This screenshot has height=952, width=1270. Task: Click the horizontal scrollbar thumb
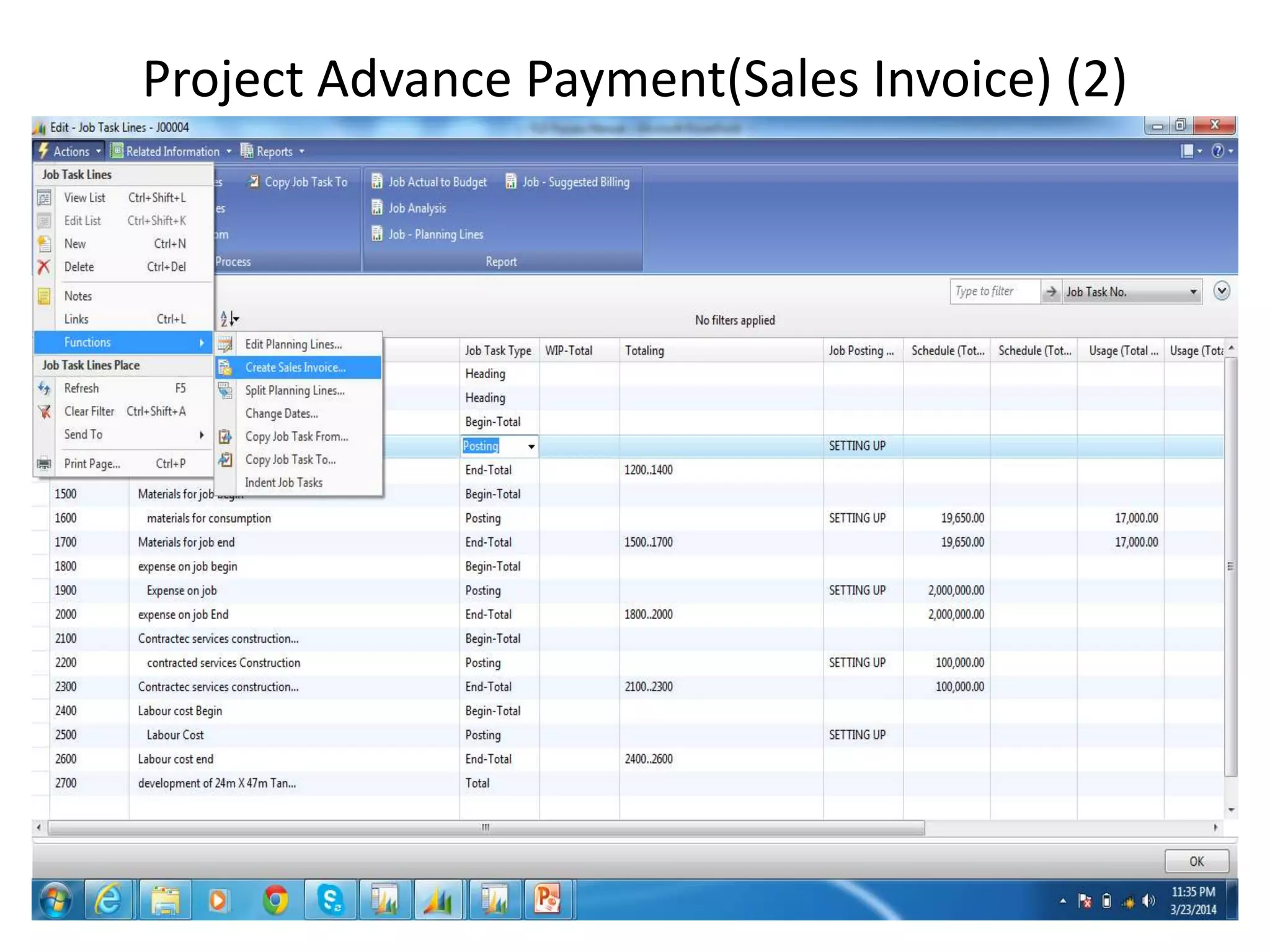pyautogui.click(x=486, y=827)
